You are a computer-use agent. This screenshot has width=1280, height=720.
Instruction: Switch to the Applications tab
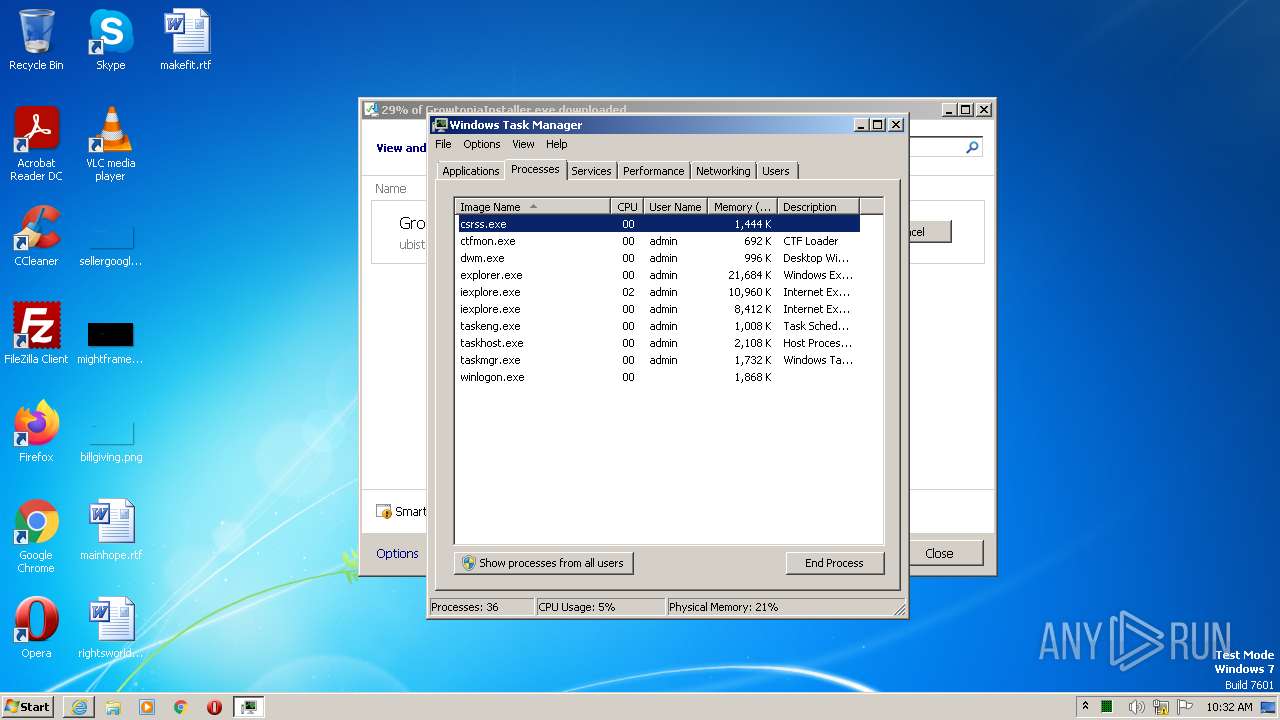coord(471,171)
